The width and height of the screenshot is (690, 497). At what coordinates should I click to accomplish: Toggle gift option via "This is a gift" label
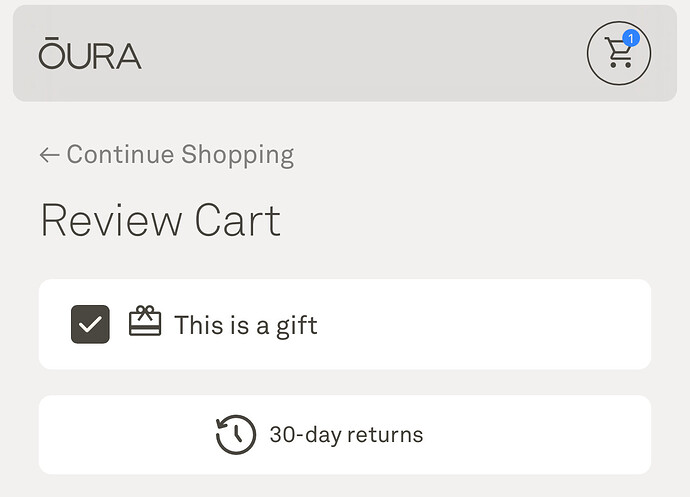click(245, 325)
